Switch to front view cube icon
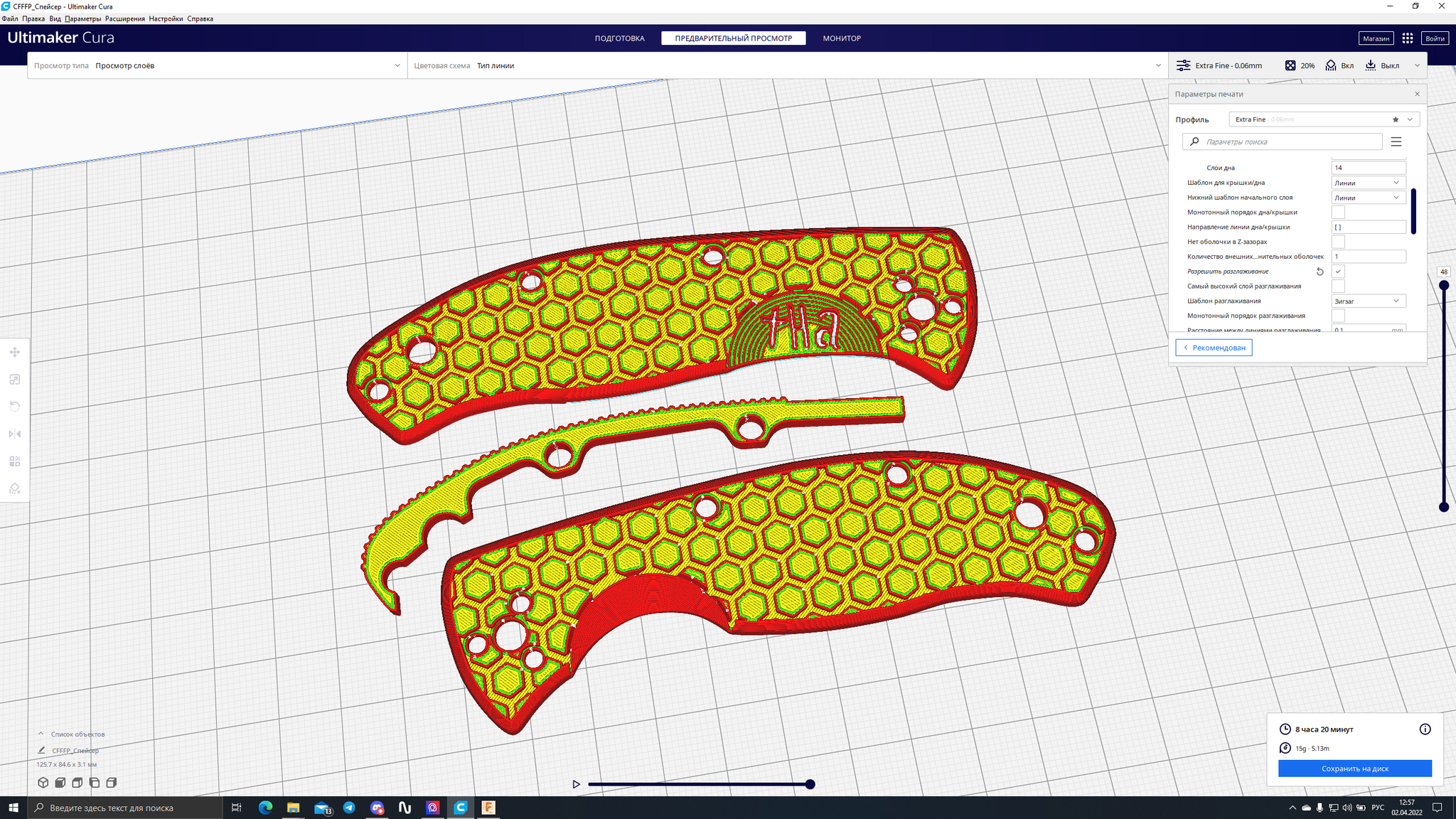 (x=60, y=783)
